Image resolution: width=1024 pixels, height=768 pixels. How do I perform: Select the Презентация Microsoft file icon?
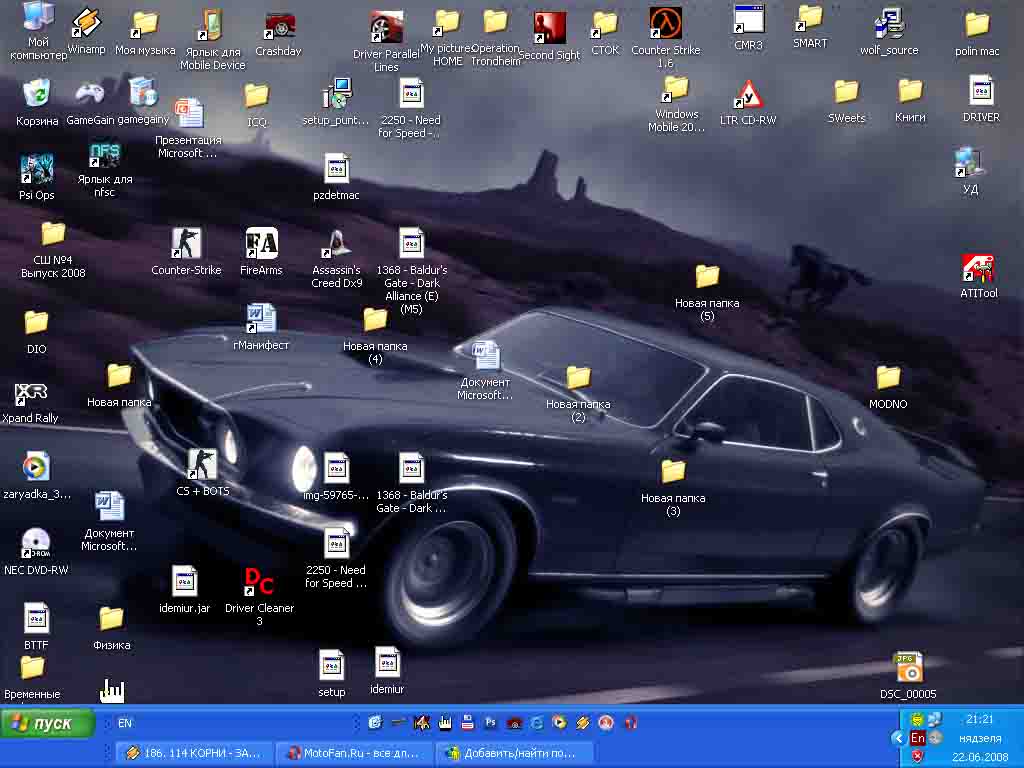tap(189, 114)
